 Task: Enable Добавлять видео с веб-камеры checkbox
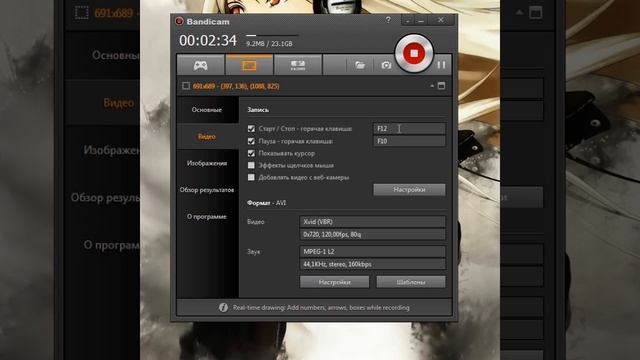coord(251,178)
